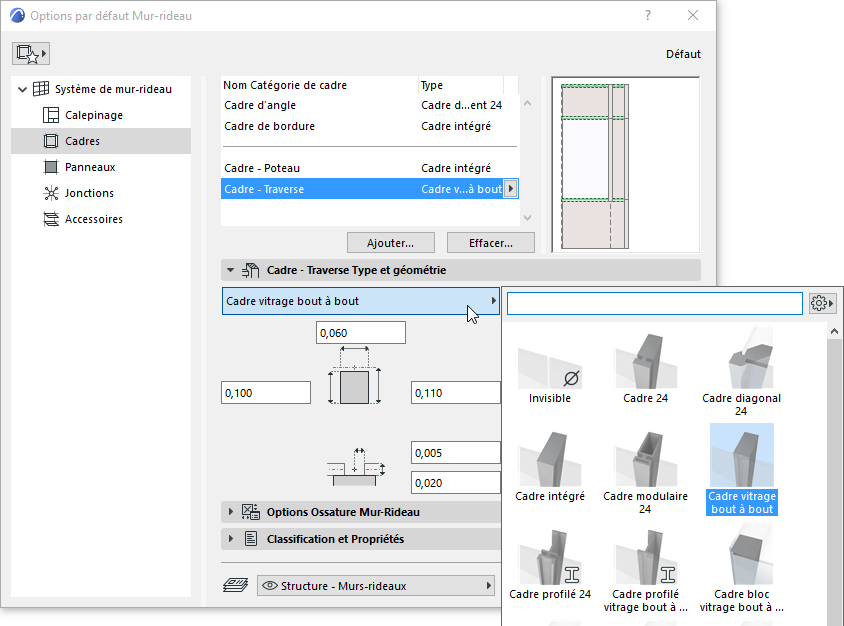Select the Accessoires icon in sidebar
The height and width of the screenshot is (626, 844).
[52, 219]
